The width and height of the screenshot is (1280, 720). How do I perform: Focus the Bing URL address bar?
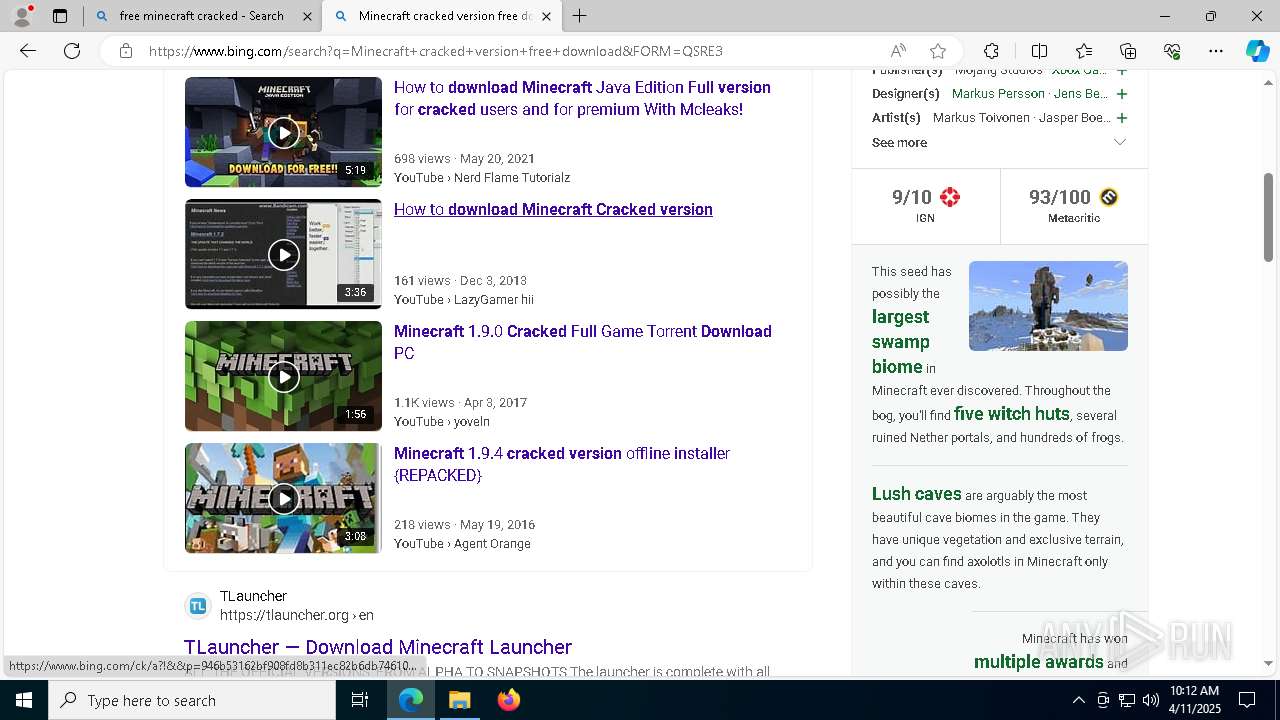510,51
